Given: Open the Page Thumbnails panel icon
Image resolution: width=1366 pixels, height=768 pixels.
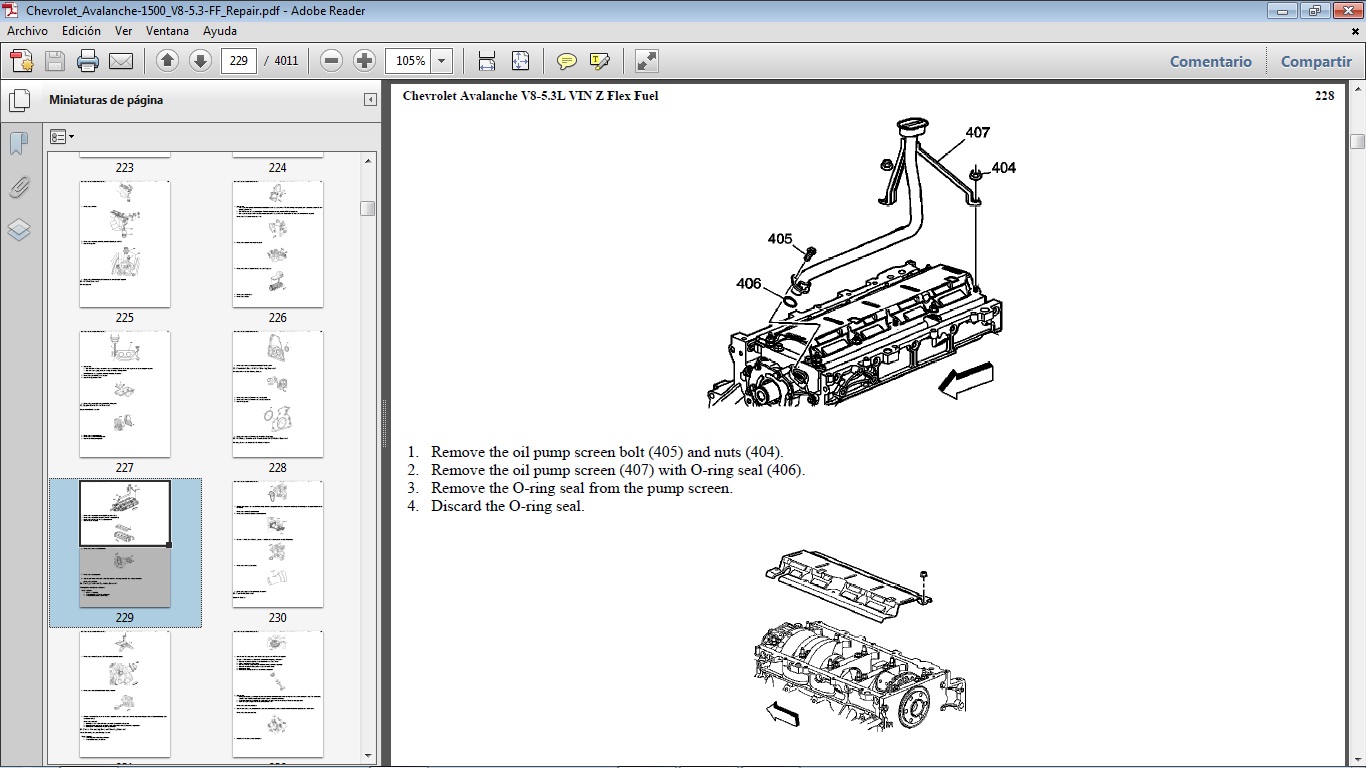Looking at the screenshot, I should pyautogui.click(x=19, y=99).
